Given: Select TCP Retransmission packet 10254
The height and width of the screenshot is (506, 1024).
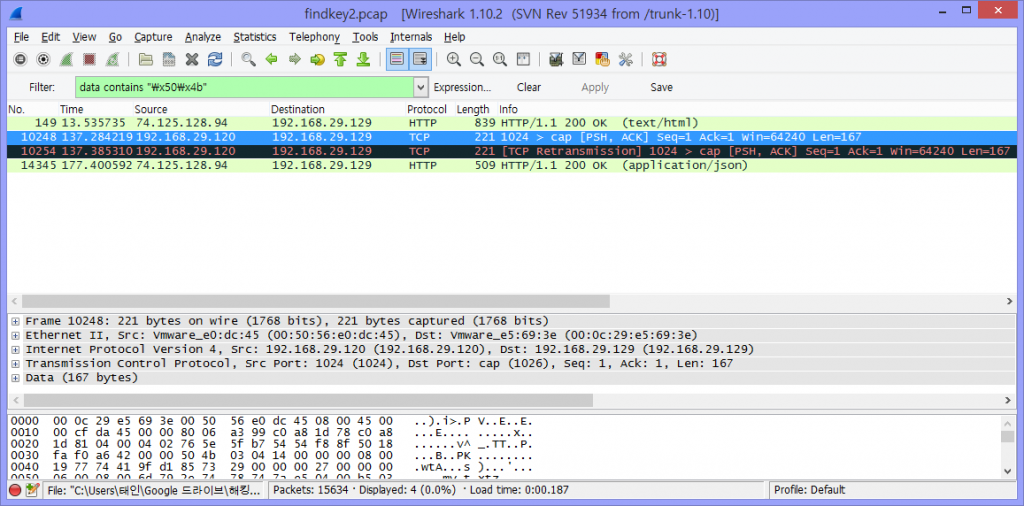Looking at the screenshot, I should tap(512, 151).
